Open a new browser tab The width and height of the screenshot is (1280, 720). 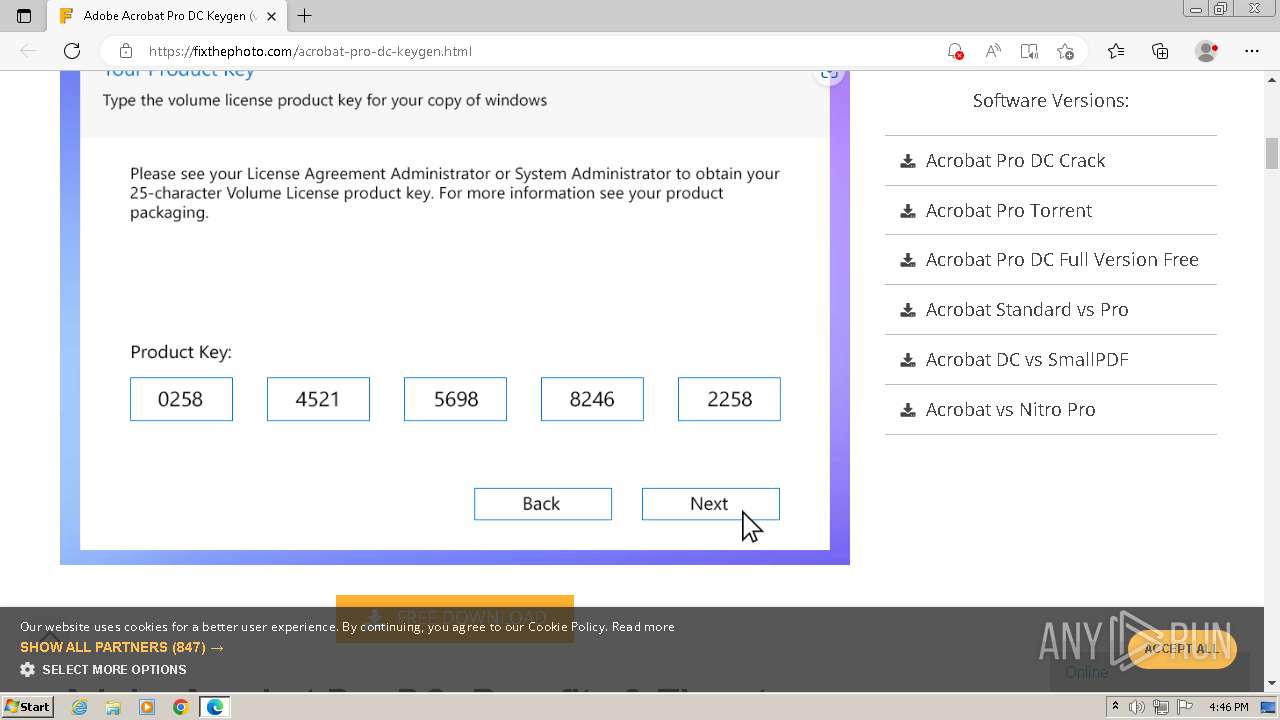[x=305, y=16]
